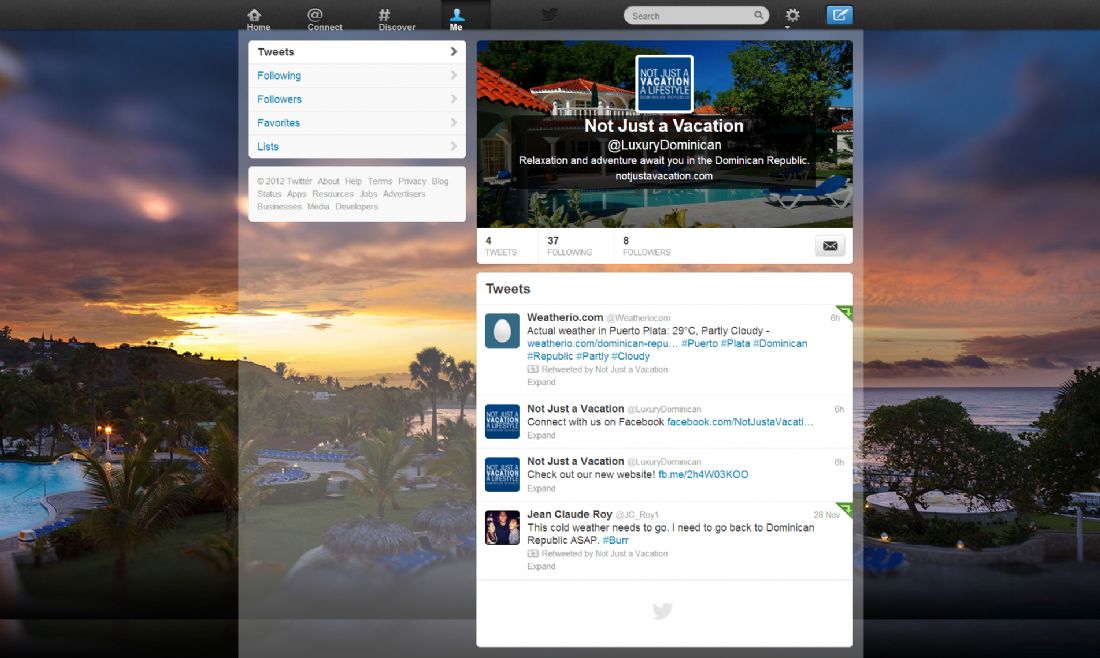This screenshot has height=658, width=1100.
Task: Open the facebook.com/NotJustaVacati… link
Action: click(739, 422)
